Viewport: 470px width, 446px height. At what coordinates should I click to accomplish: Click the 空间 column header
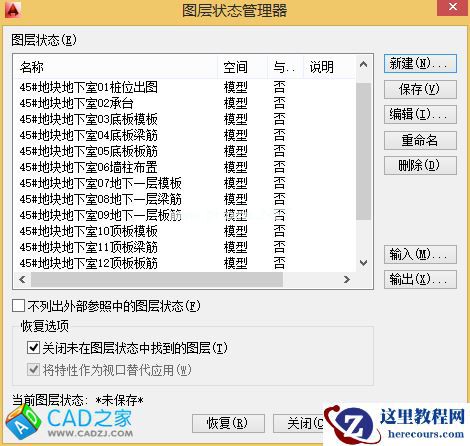(x=243, y=67)
